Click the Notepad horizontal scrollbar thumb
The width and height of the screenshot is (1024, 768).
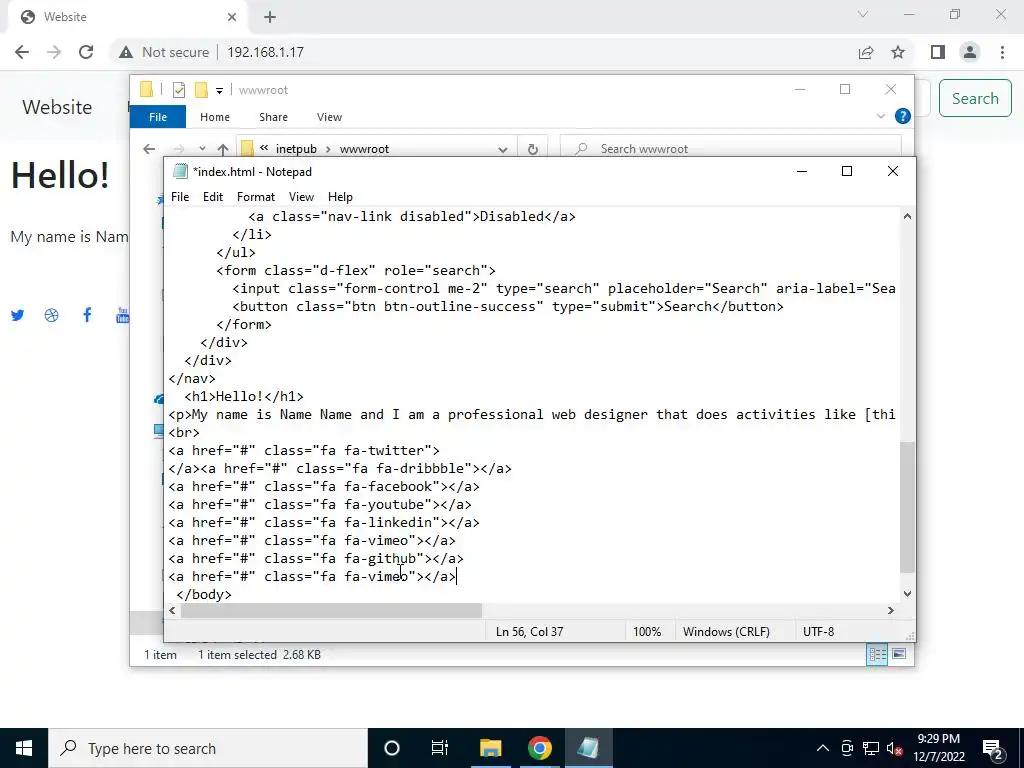331,610
